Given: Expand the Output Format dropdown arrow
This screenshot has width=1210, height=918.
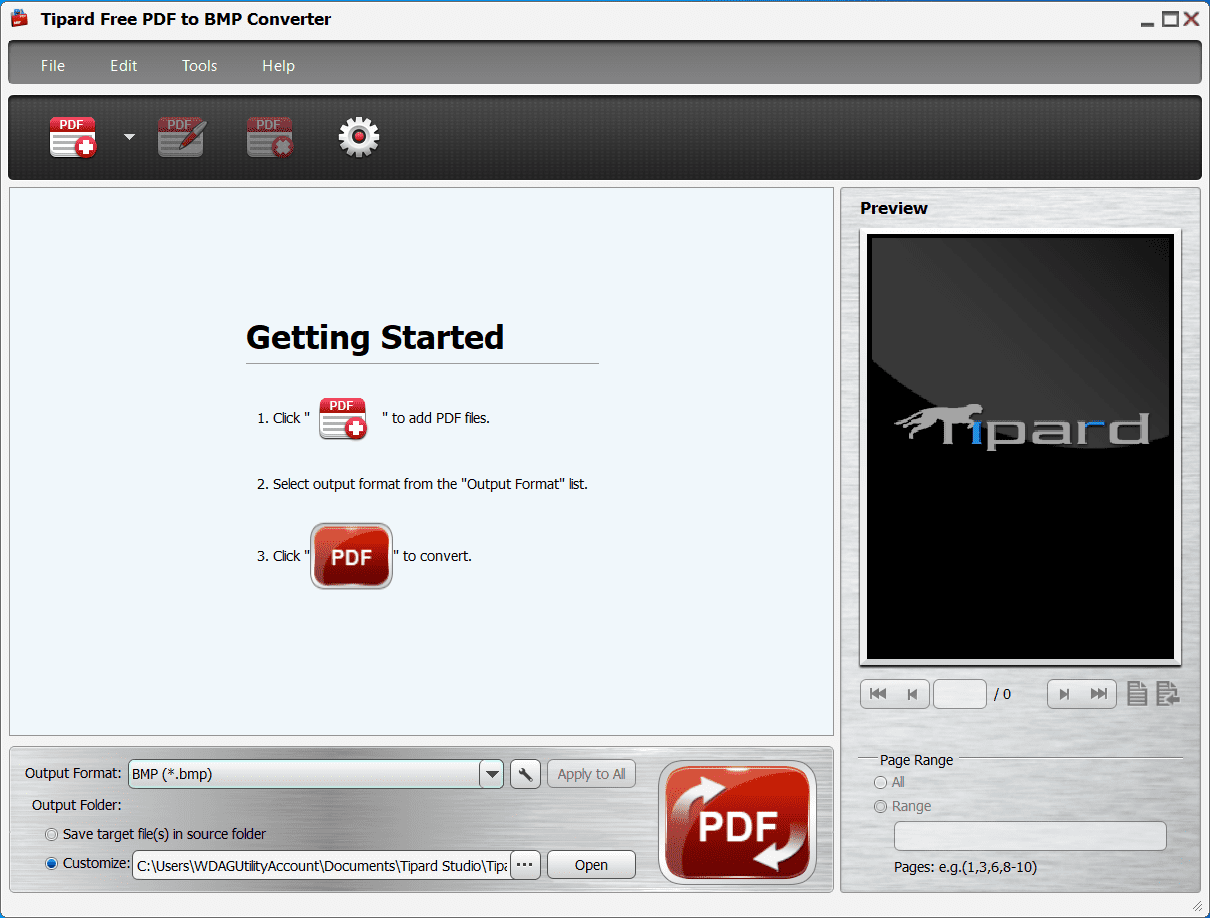Looking at the screenshot, I should (x=491, y=774).
